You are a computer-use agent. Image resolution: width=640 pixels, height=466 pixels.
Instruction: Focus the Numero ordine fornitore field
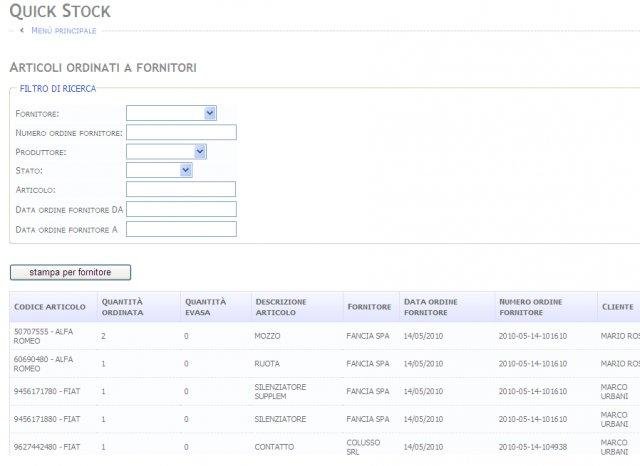(x=181, y=132)
